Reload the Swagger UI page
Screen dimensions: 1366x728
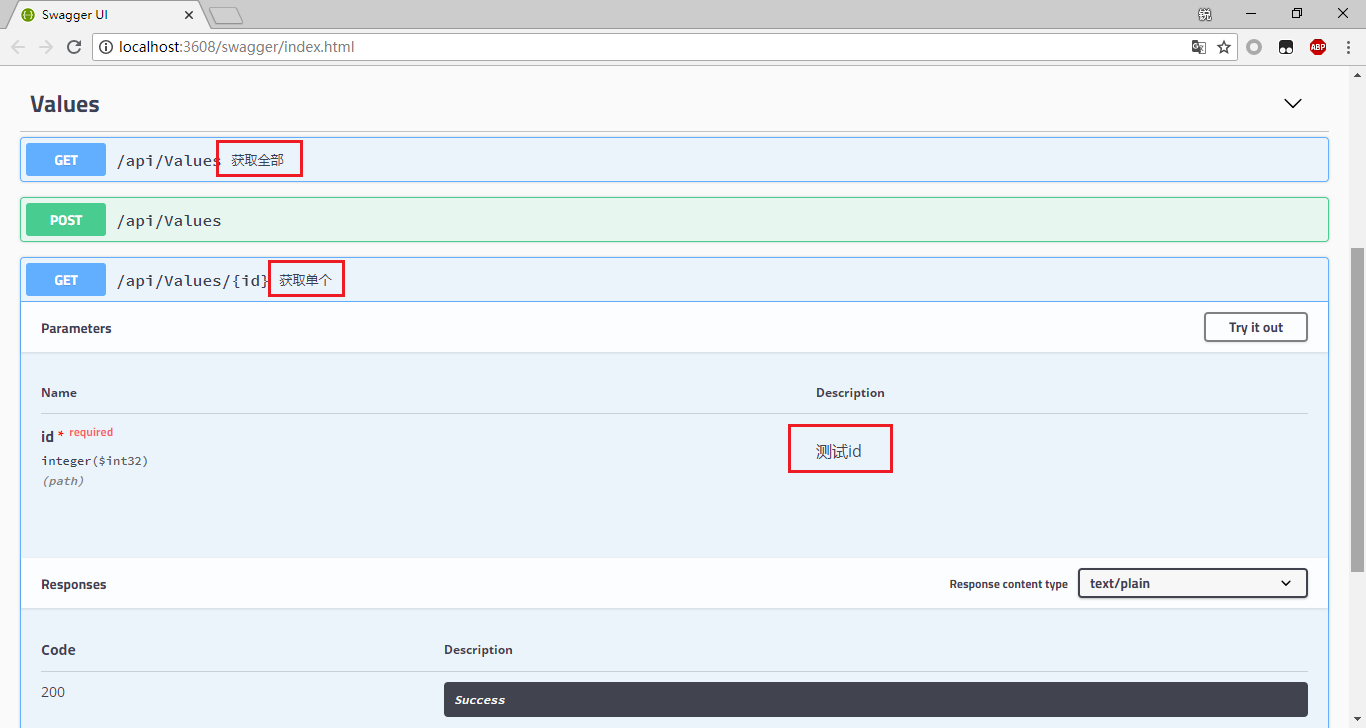tap(74, 47)
